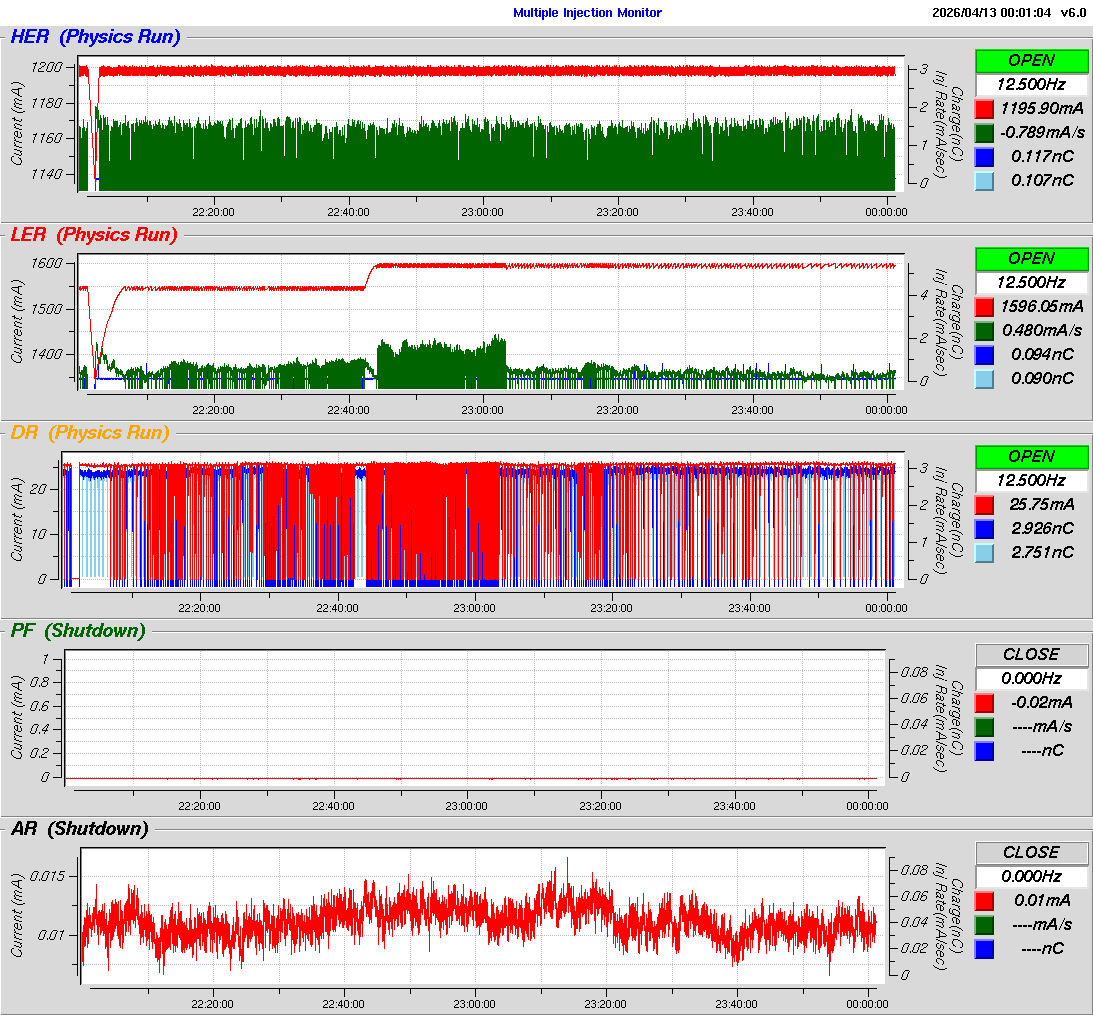The width and height of the screenshot is (1093, 1015).
Task: Click the green OPEN indicator in HER panel
Action: [x=1031, y=60]
